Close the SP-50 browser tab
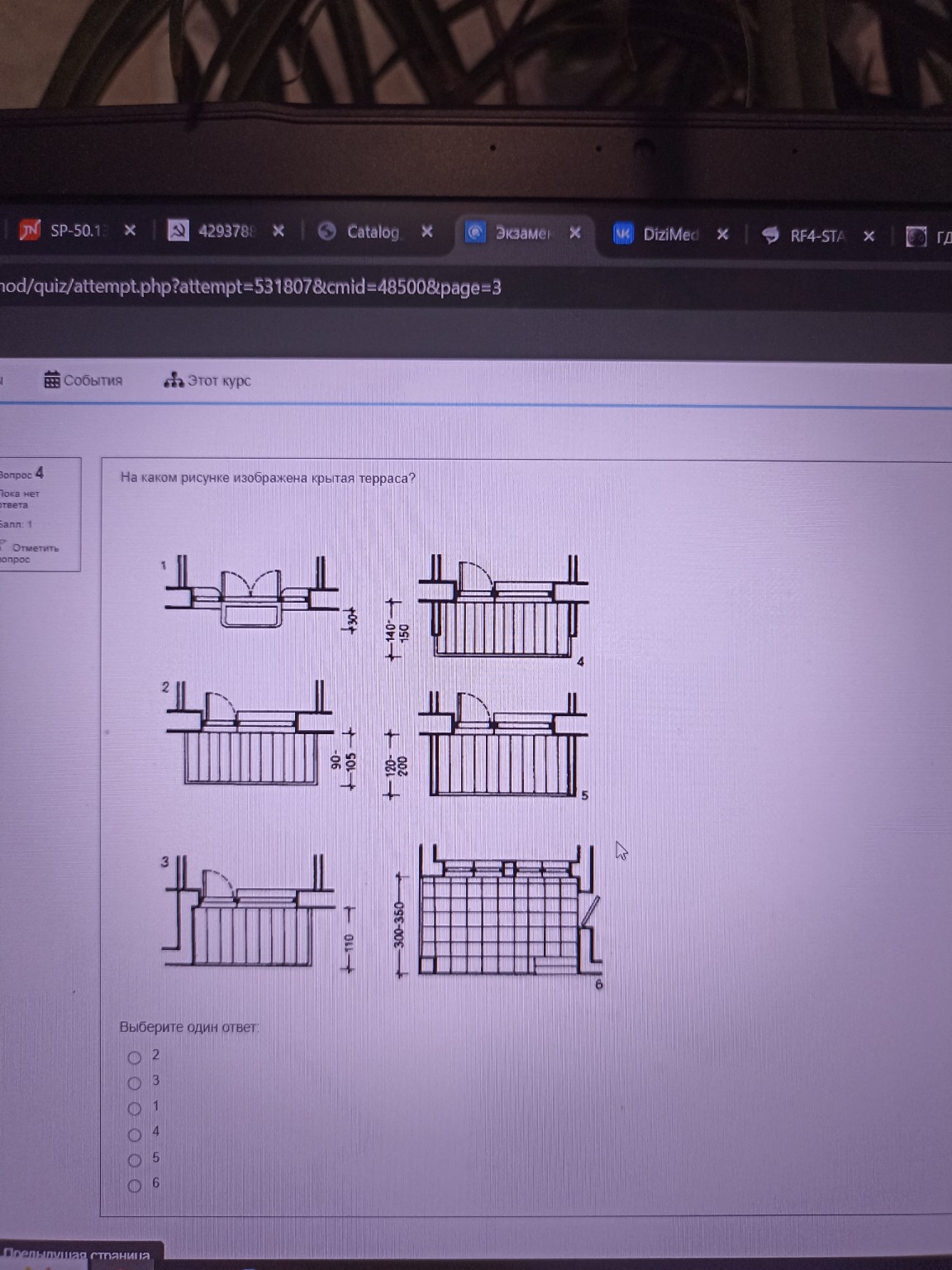 click(130, 231)
